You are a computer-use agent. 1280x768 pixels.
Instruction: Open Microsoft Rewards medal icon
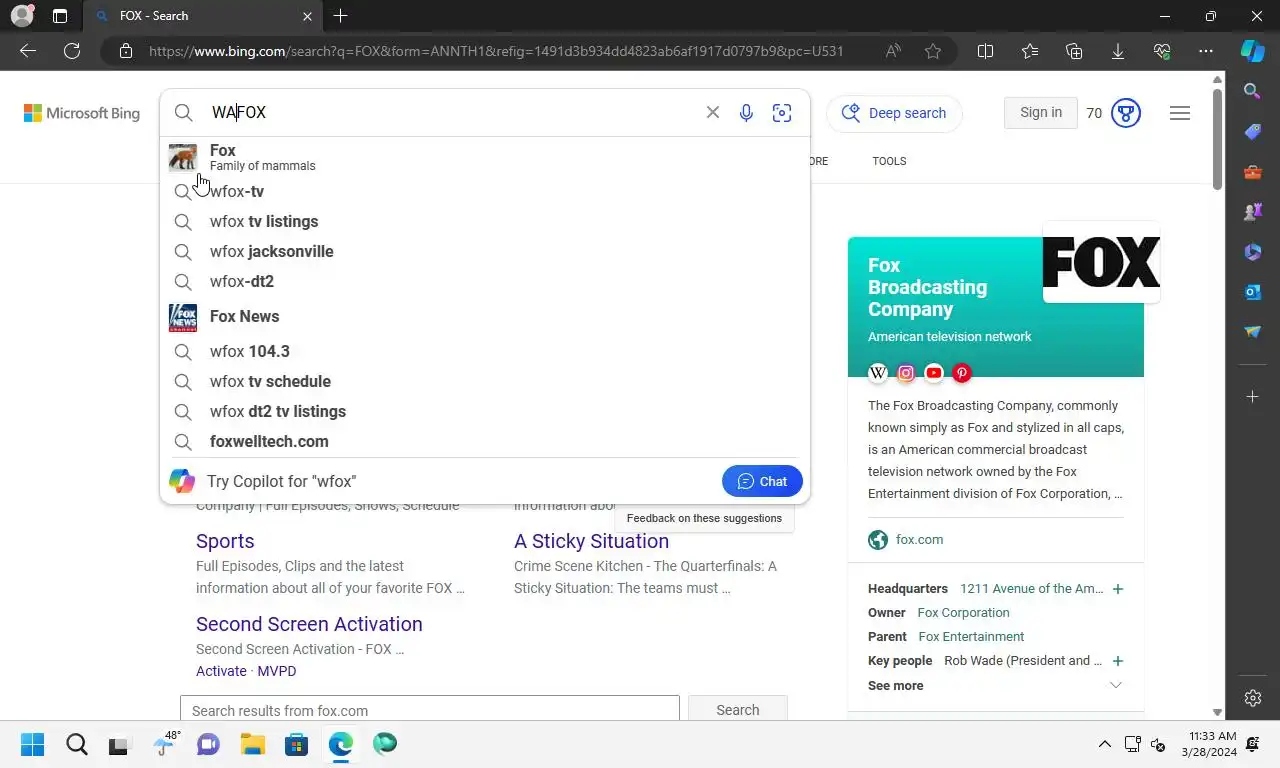coord(1126,113)
